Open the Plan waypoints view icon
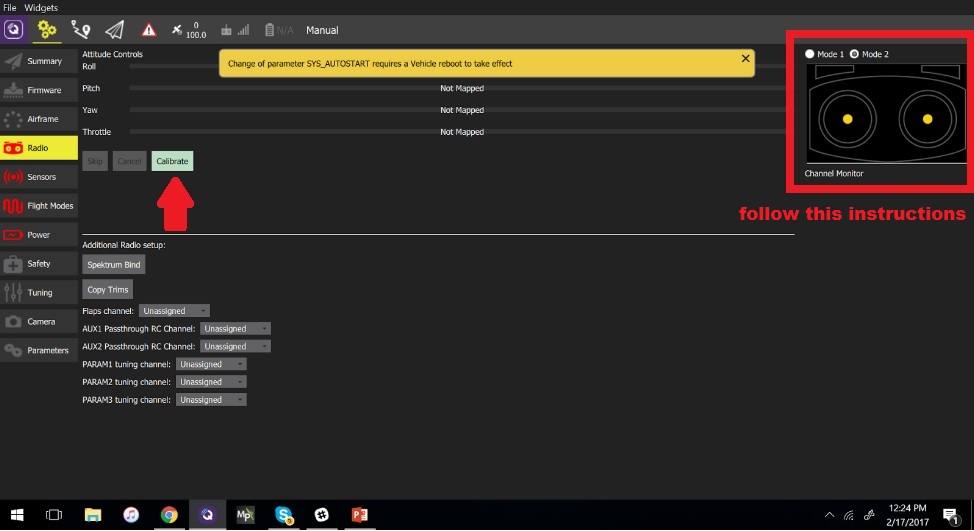 click(x=81, y=30)
